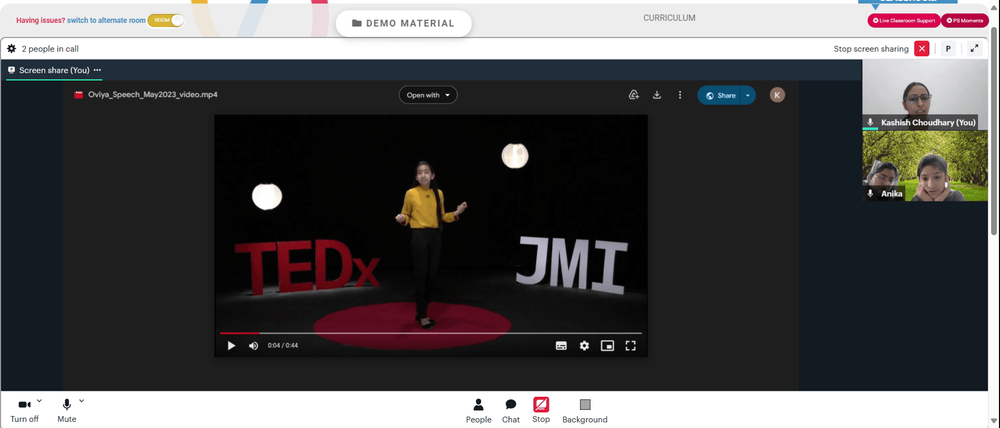Select the Screen share (You) tab
1000x428 pixels.
[x=54, y=70]
